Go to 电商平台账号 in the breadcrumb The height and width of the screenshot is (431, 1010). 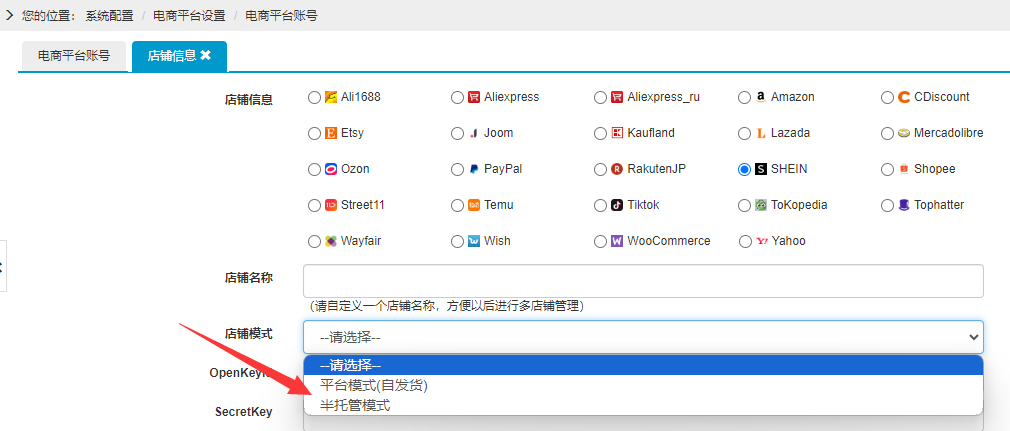click(x=281, y=15)
